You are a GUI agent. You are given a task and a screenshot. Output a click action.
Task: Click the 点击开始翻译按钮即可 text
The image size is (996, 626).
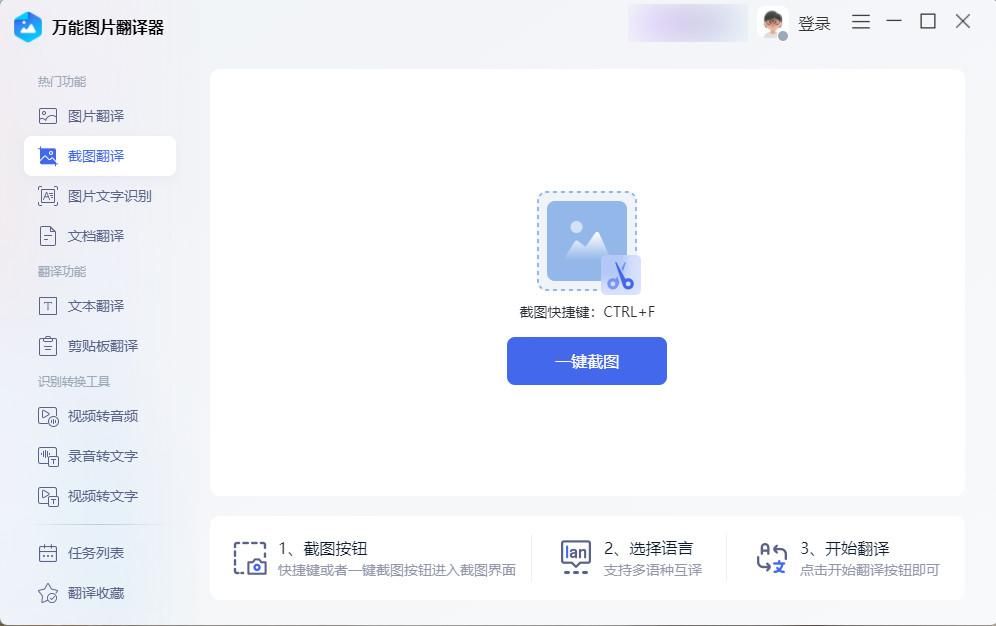(870, 570)
